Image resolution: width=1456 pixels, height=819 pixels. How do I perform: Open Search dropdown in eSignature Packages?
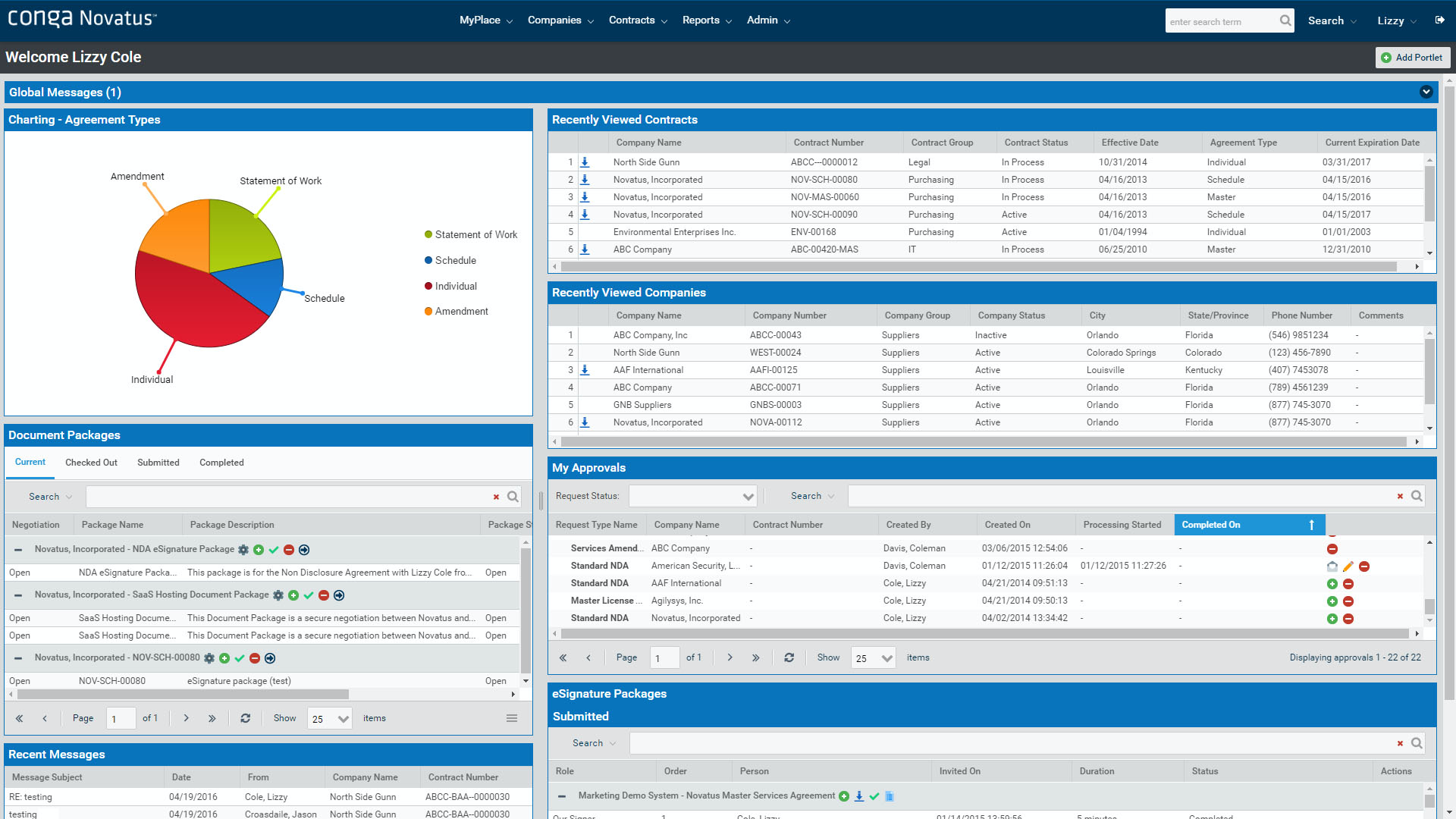point(595,743)
